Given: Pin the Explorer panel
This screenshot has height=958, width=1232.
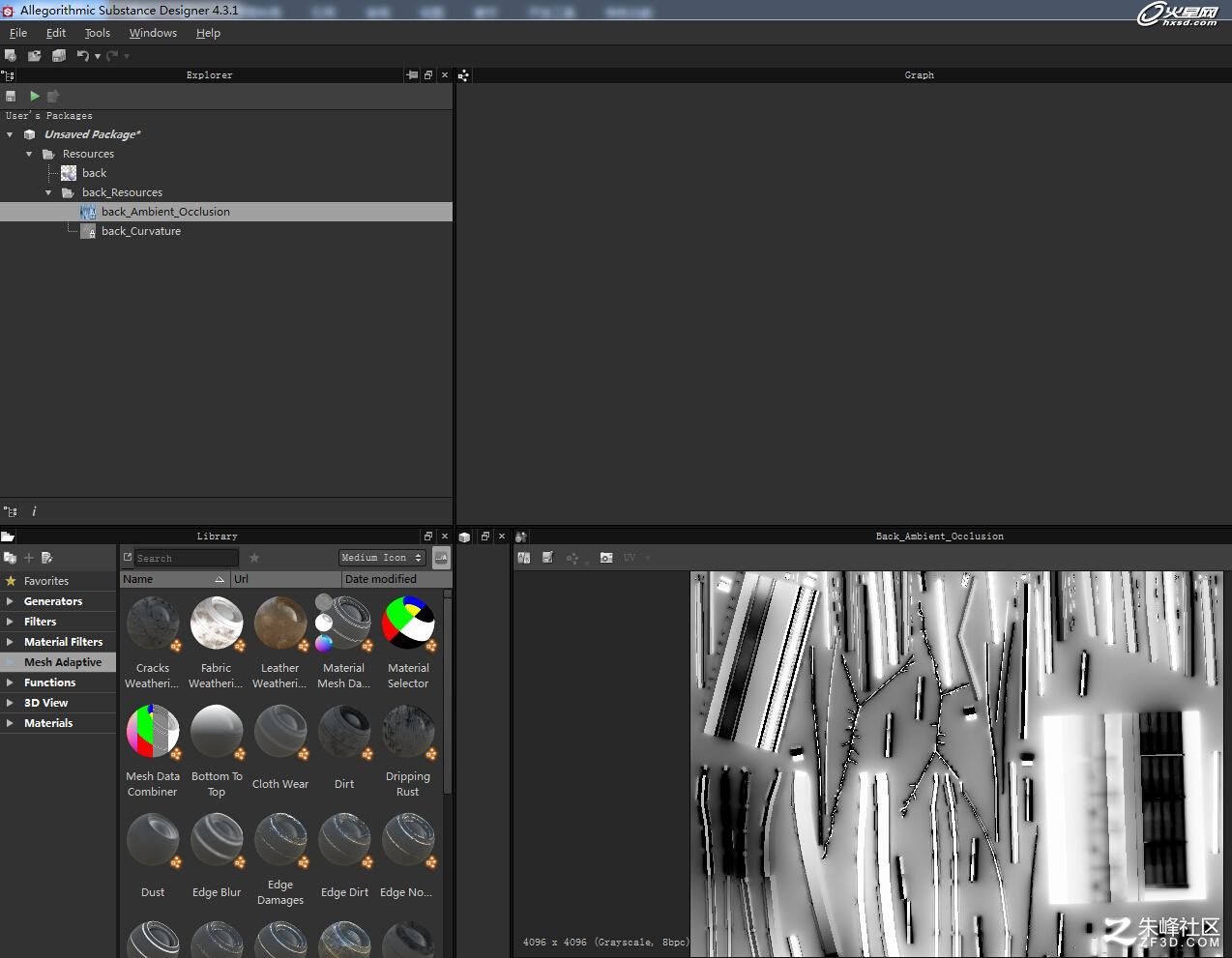Looking at the screenshot, I should [x=413, y=74].
